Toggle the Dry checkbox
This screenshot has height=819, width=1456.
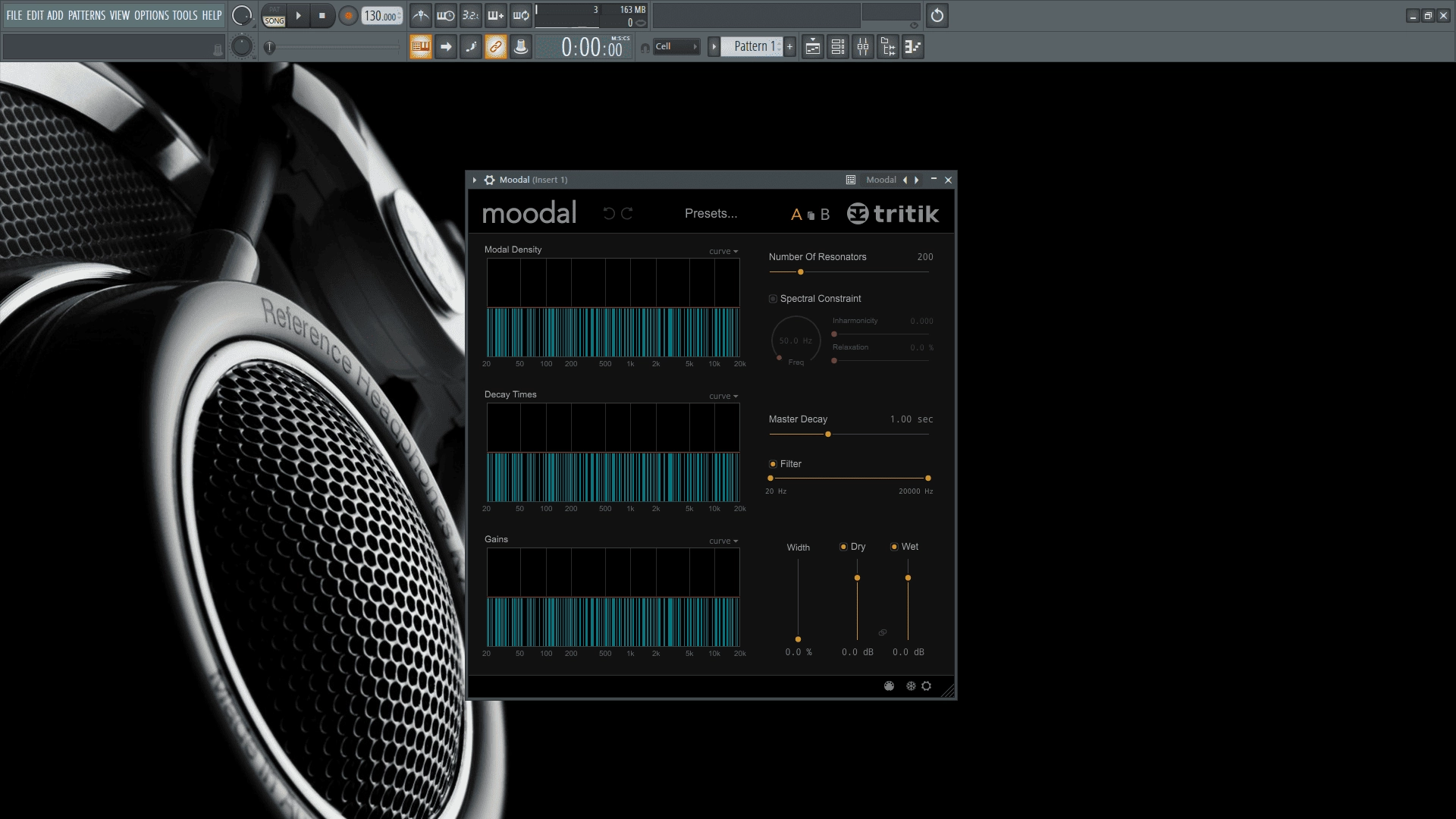843,547
